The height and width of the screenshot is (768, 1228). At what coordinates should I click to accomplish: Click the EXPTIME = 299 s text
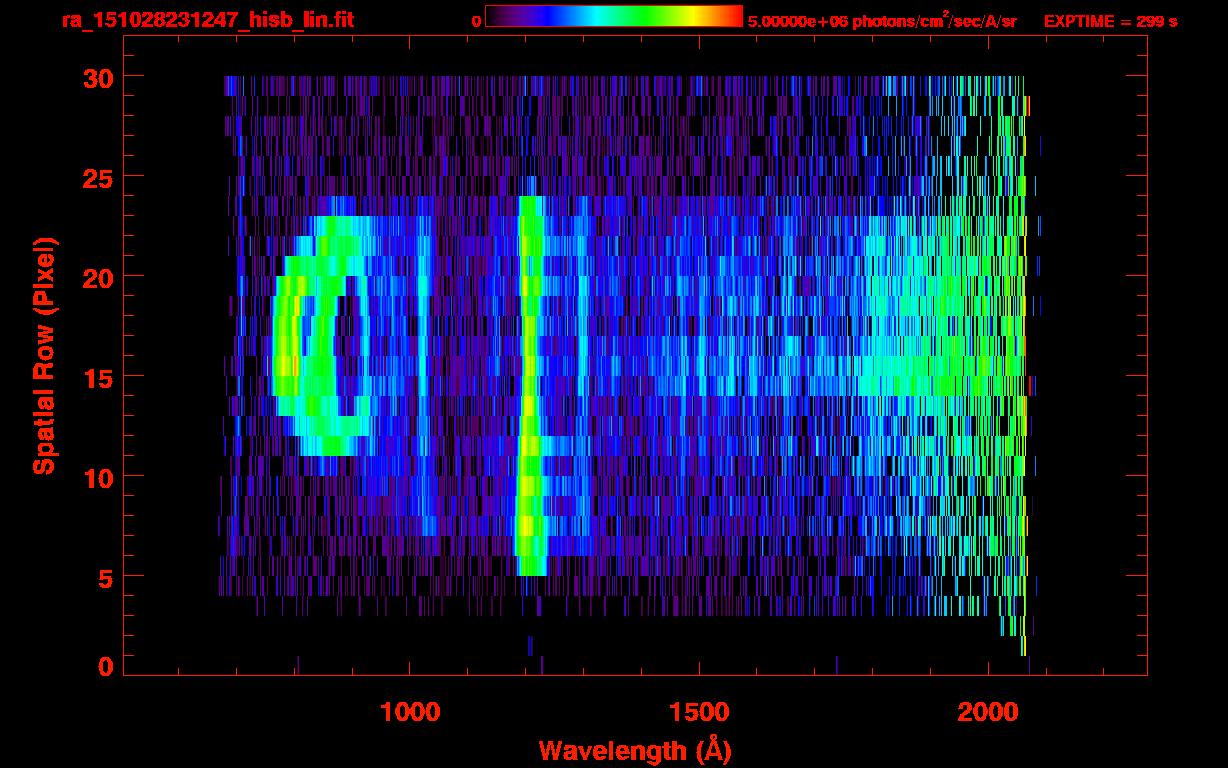coord(1110,21)
